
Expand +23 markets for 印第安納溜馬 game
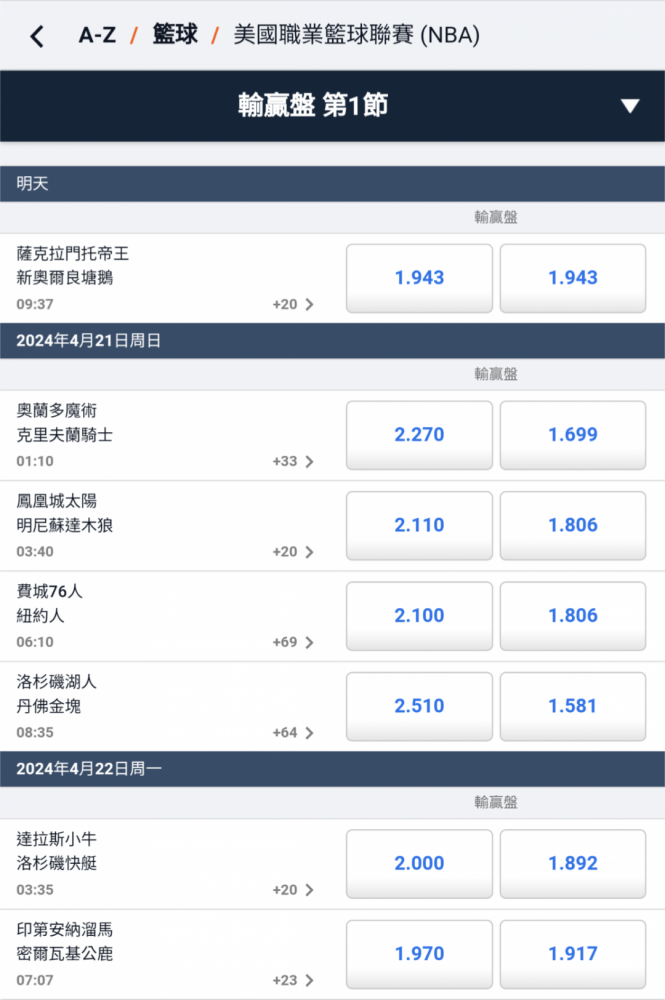click(x=293, y=980)
